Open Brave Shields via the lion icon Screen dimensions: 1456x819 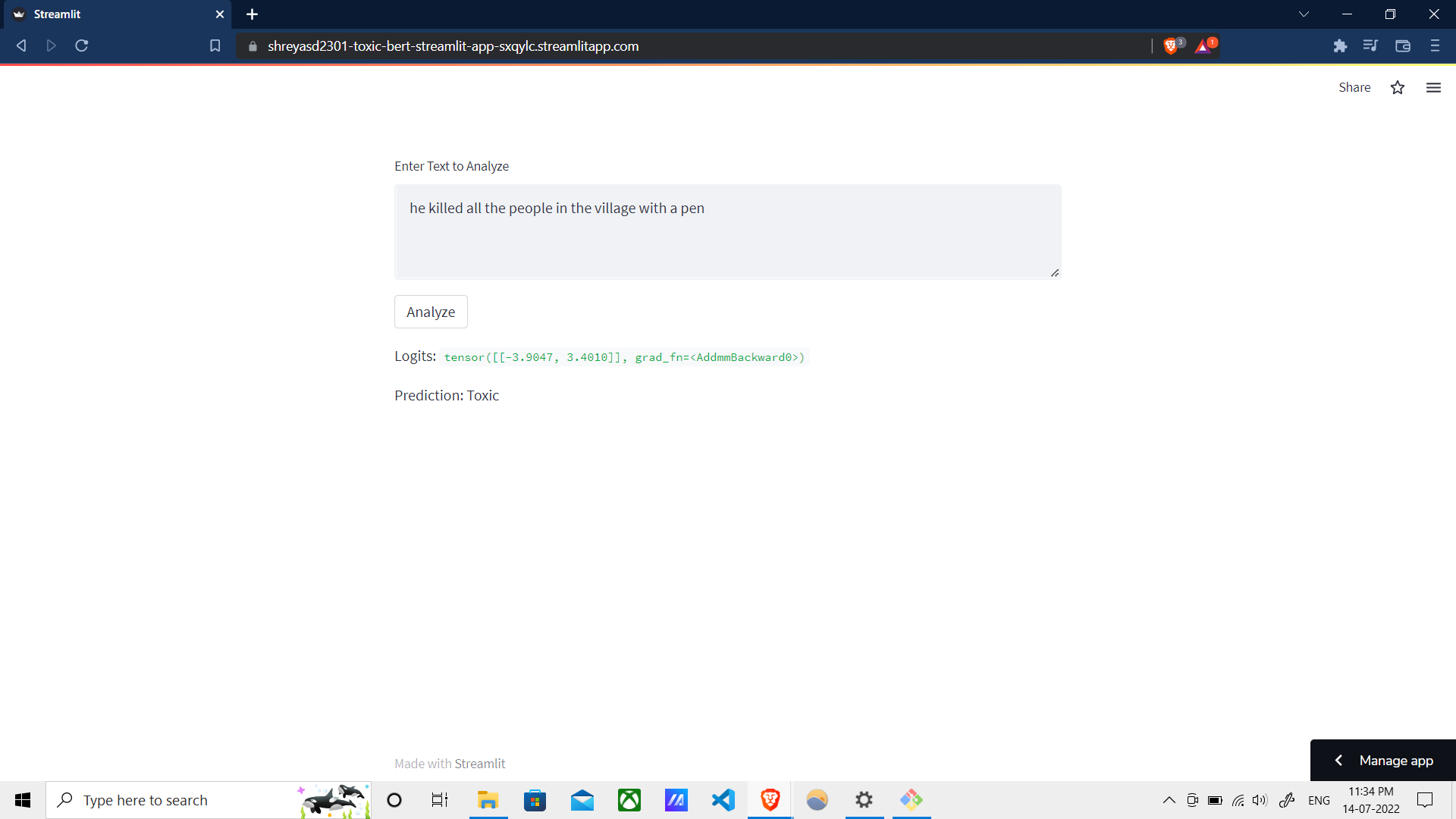(1172, 45)
